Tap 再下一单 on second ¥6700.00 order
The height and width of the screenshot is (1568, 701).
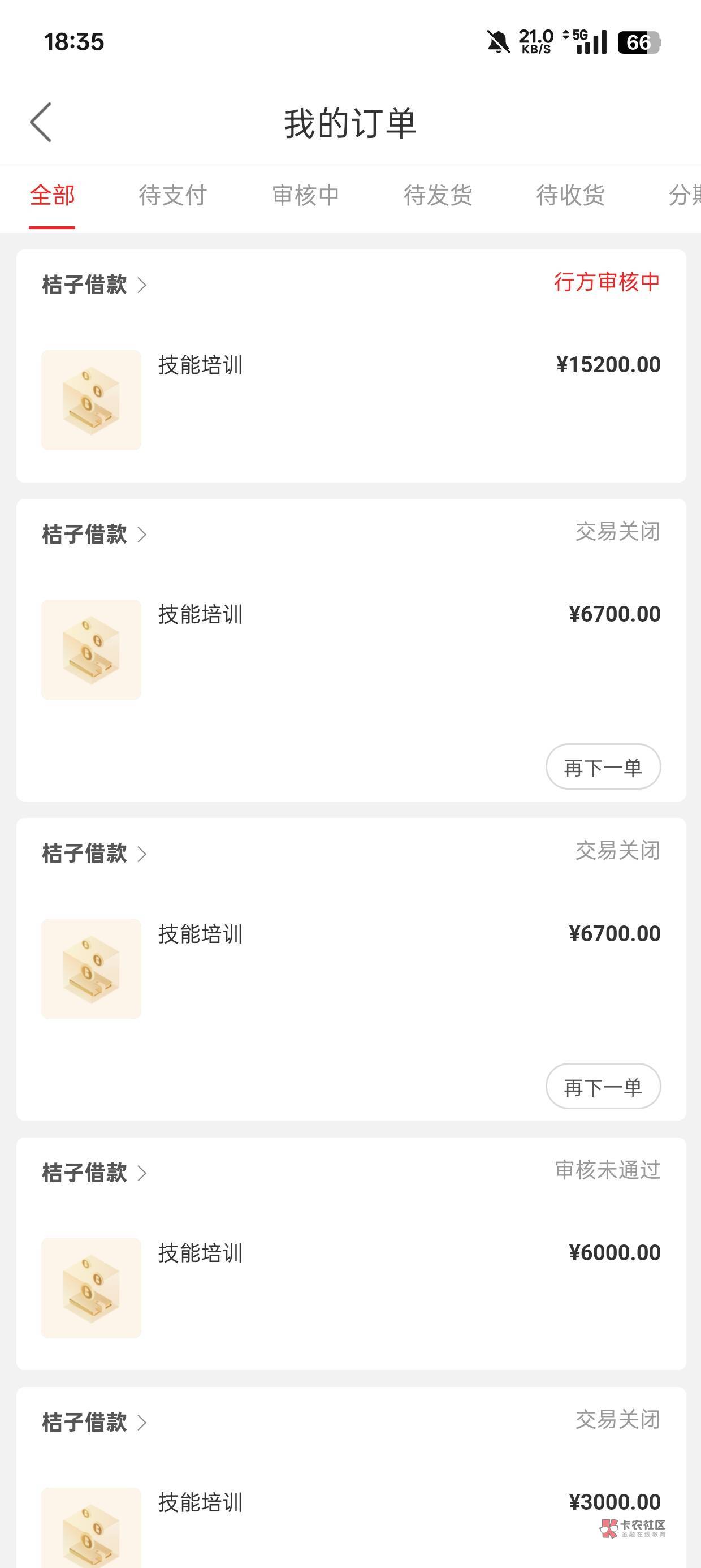click(603, 1087)
